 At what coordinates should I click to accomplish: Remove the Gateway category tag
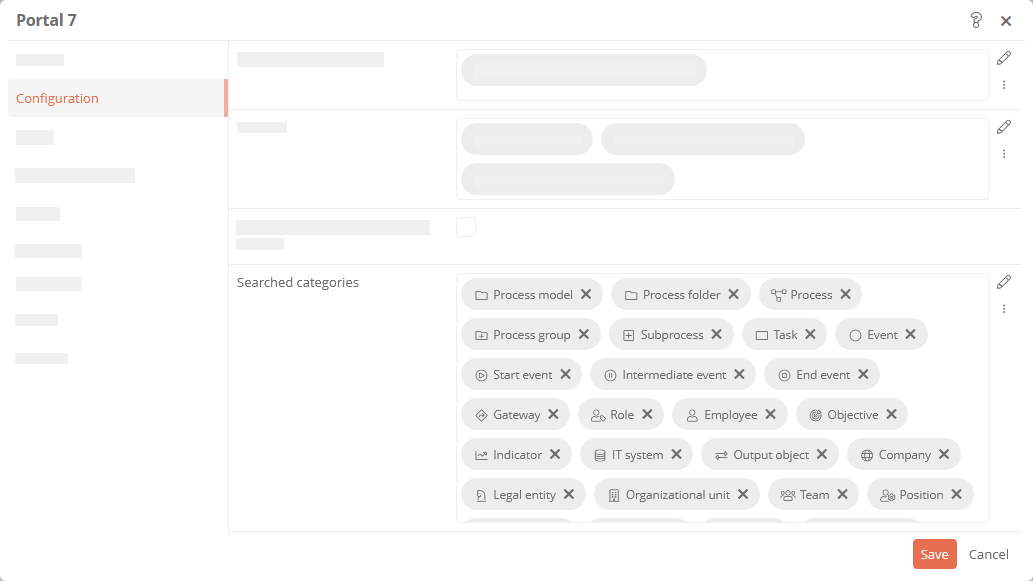click(553, 414)
